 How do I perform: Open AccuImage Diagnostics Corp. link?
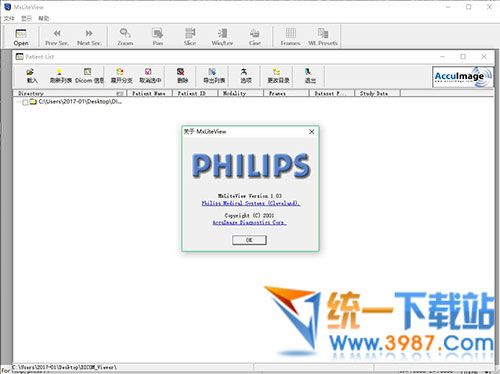249,222
